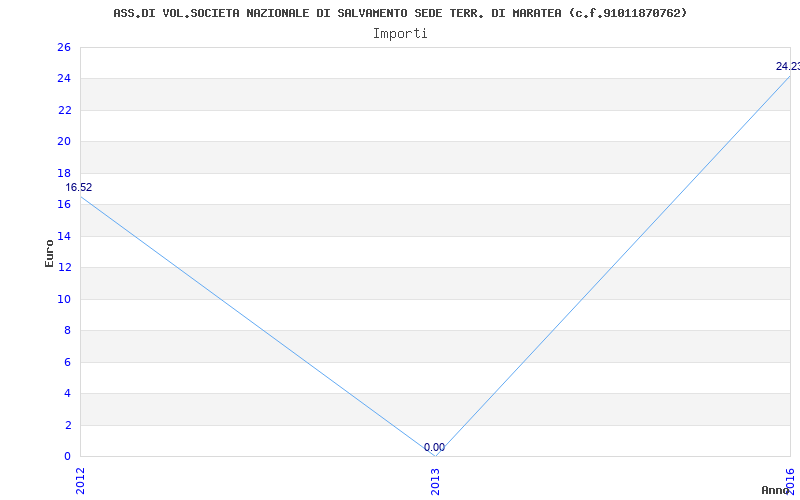Click the 24 y-axis tick label
This screenshot has height=500, width=800.
tap(64, 79)
